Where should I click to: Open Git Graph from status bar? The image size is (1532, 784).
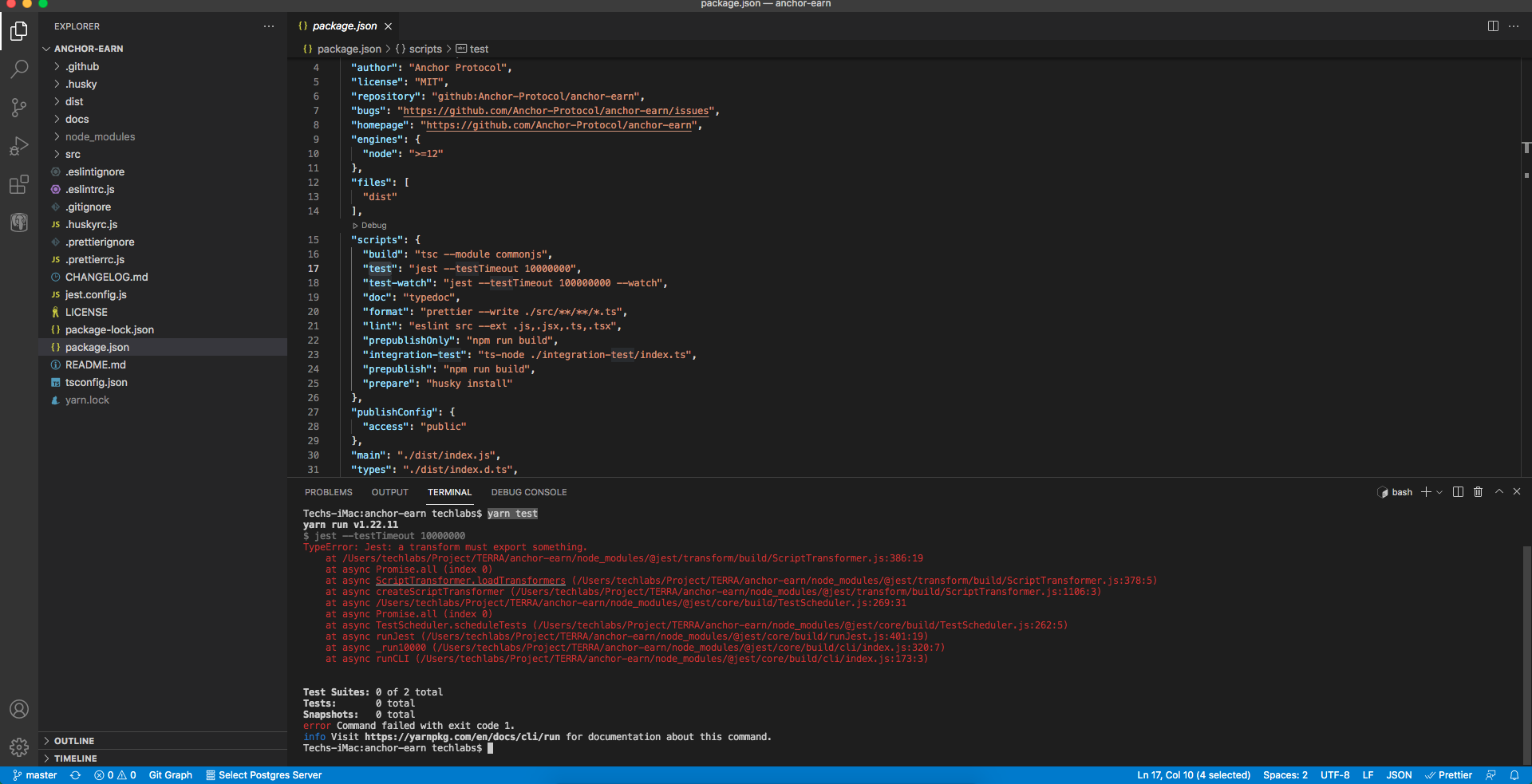click(x=171, y=775)
